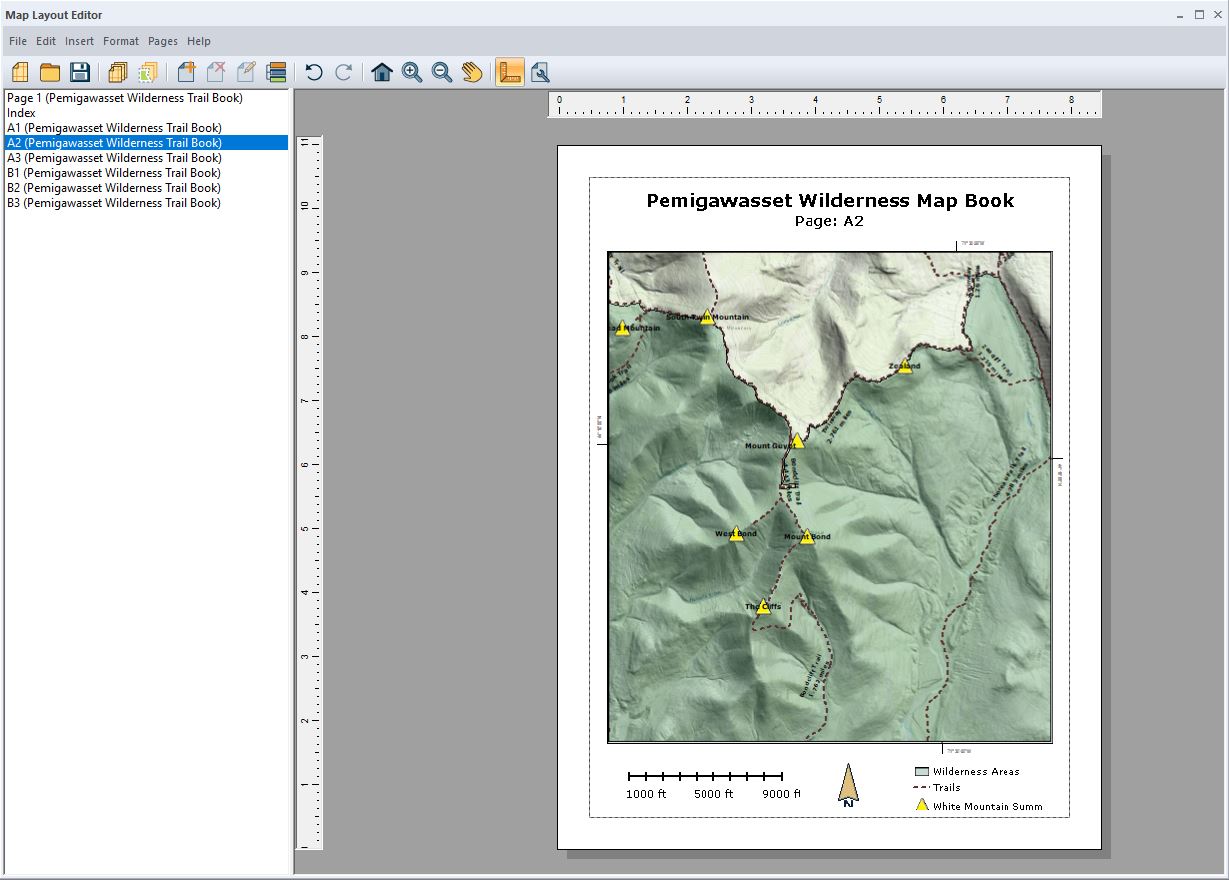Click the South Twin Mountain summit marker
Screen dimensions: 1229x880
point(707,317)
